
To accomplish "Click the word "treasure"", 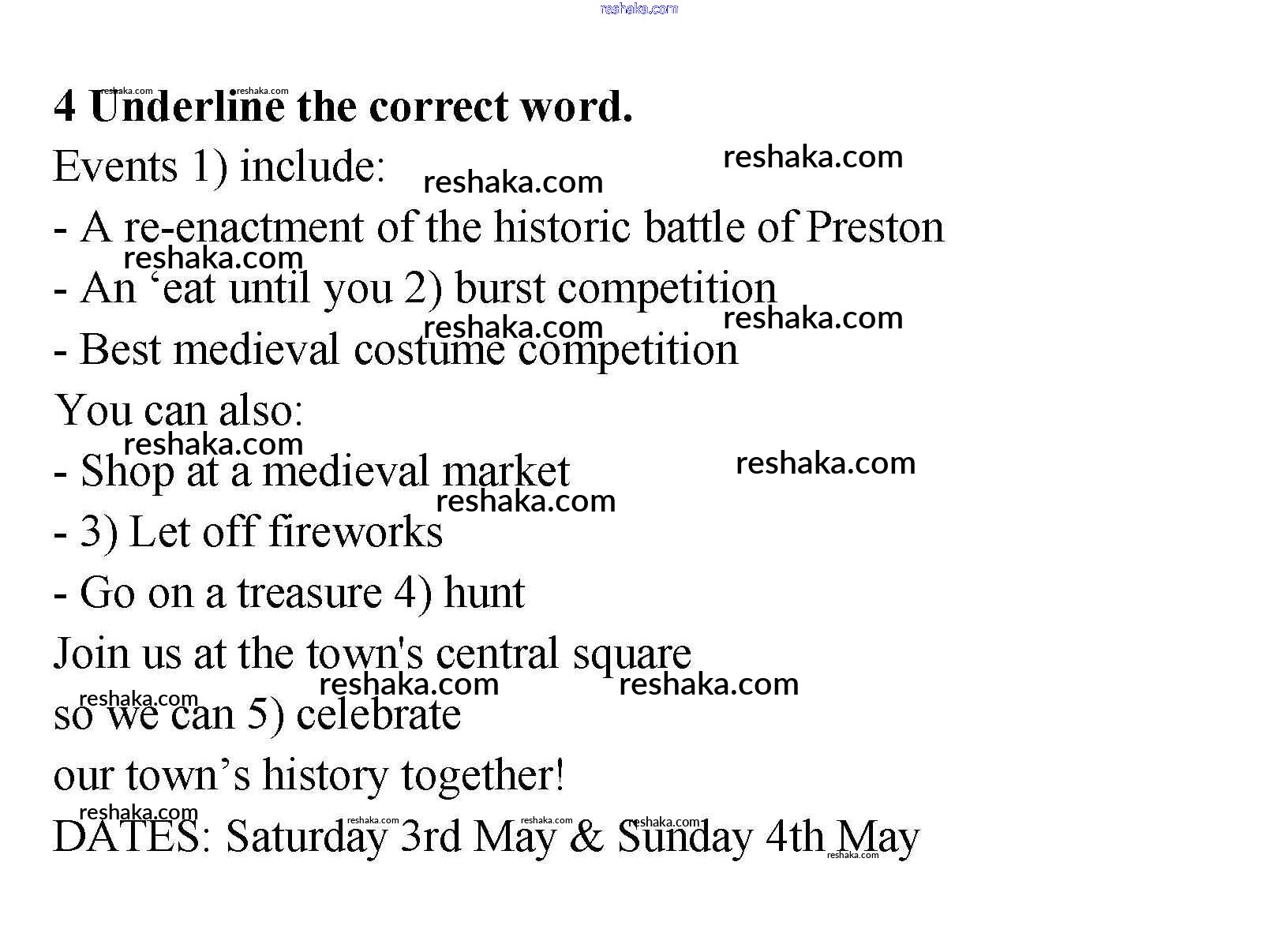I will 309,593.
